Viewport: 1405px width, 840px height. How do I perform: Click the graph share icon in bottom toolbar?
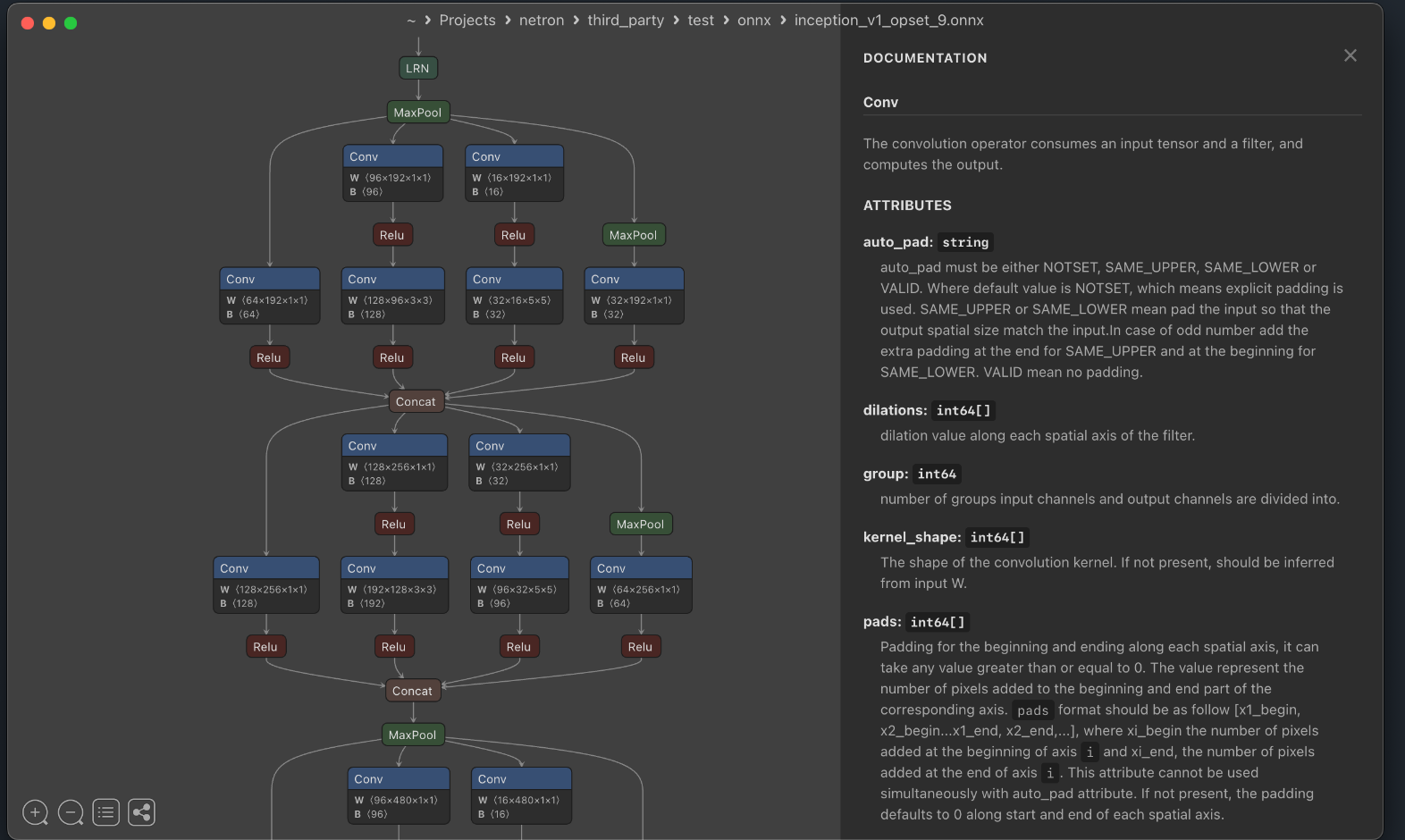pyautogui.click(x=142, y=812)
